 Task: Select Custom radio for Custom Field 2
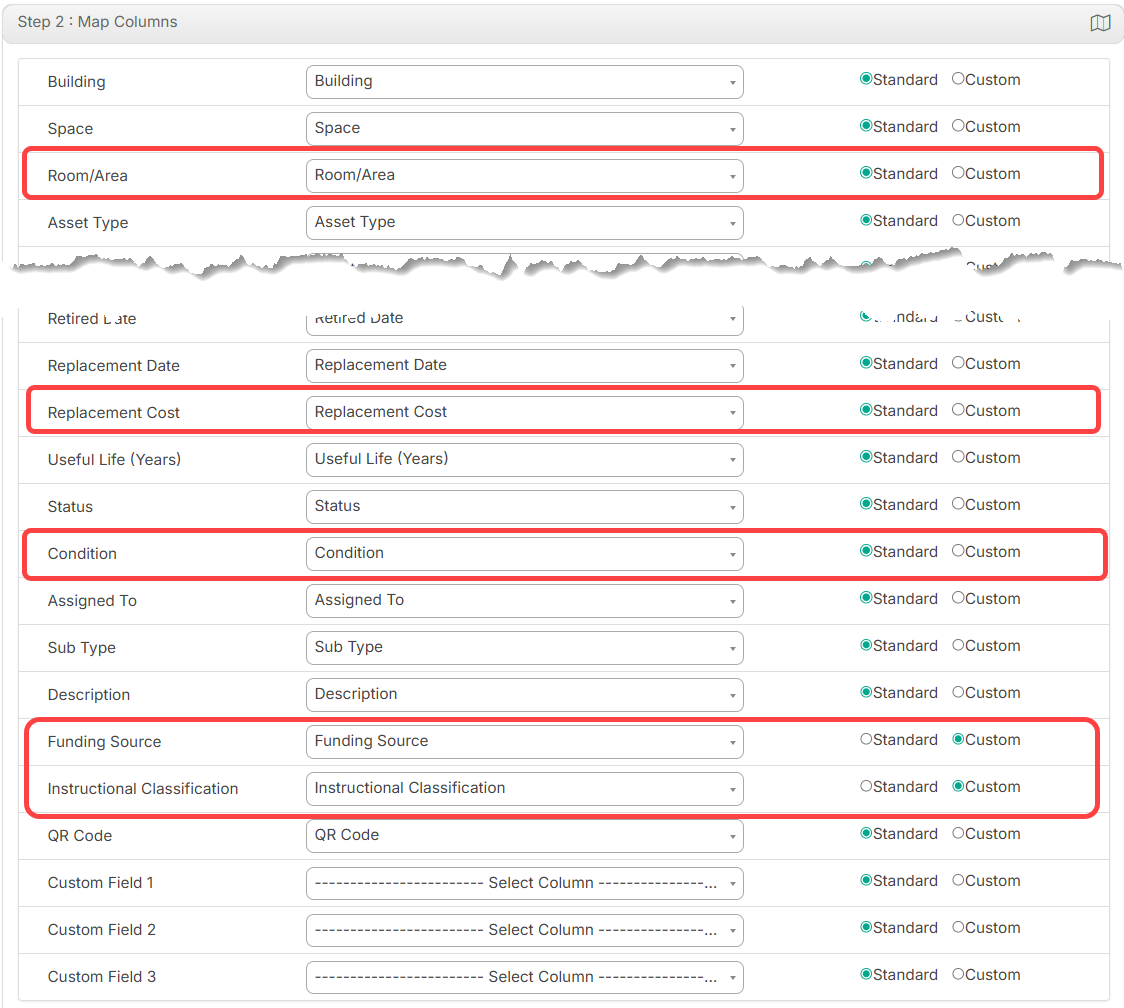pos(958,927)
